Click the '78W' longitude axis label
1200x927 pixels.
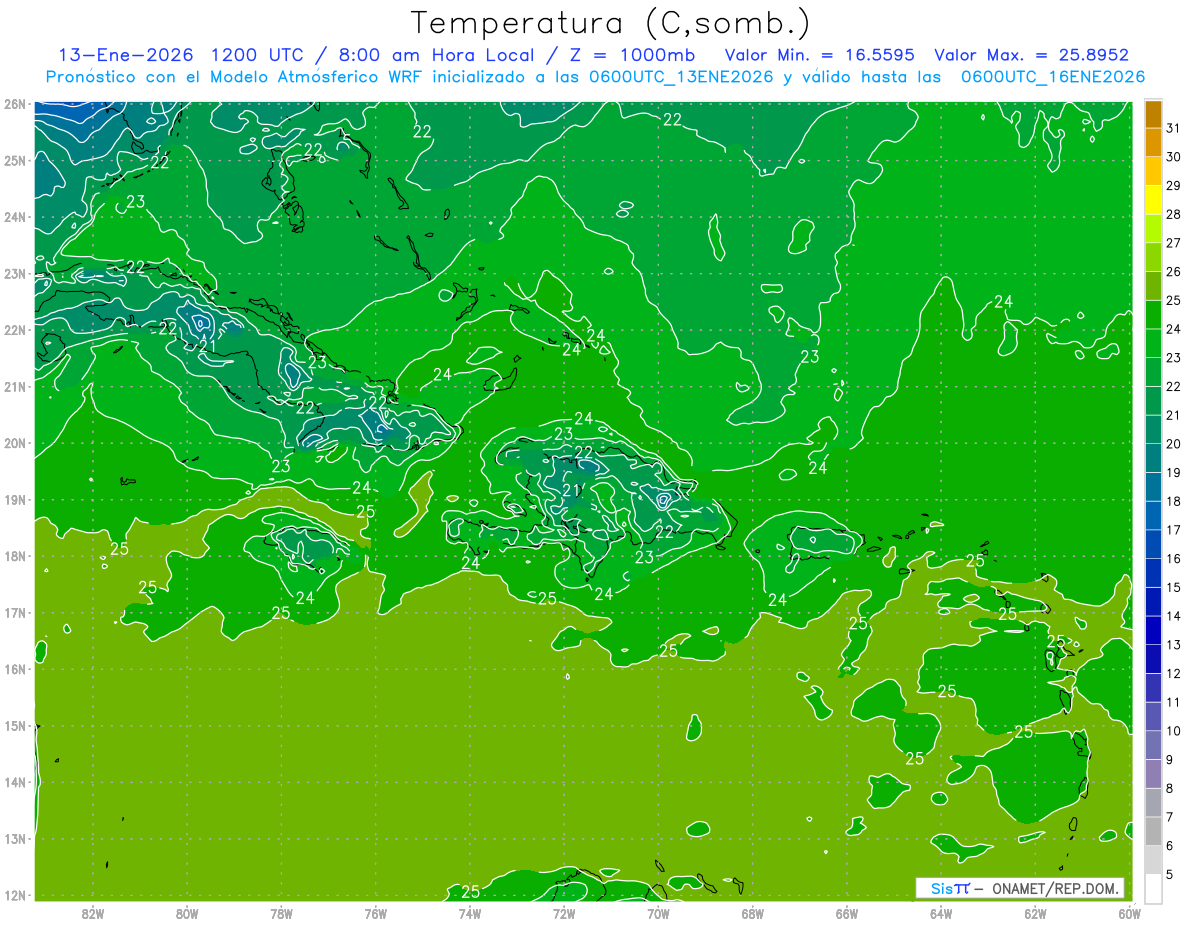pos(281,913)
